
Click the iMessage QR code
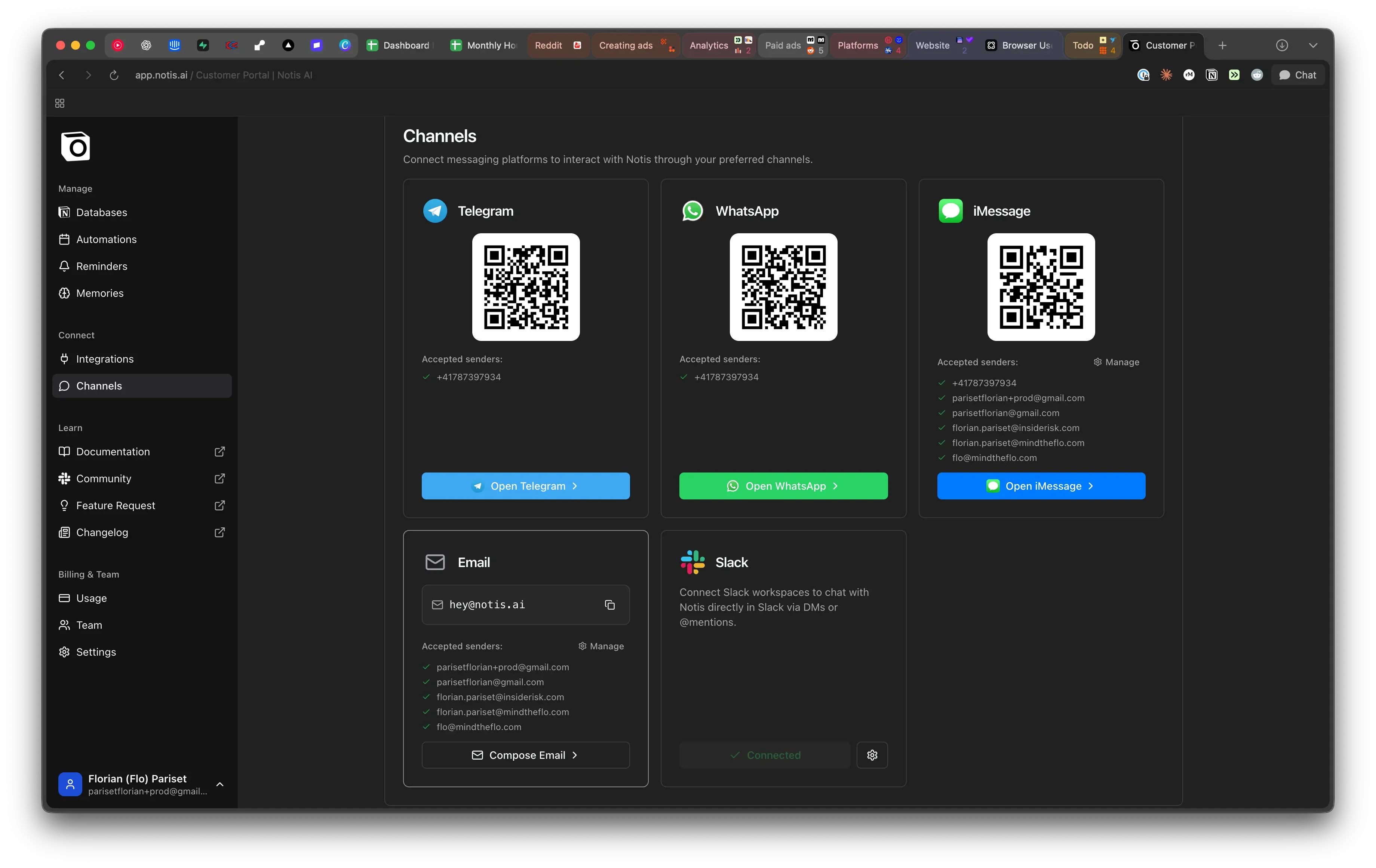pyautogui.click(x=1041, y=286)
